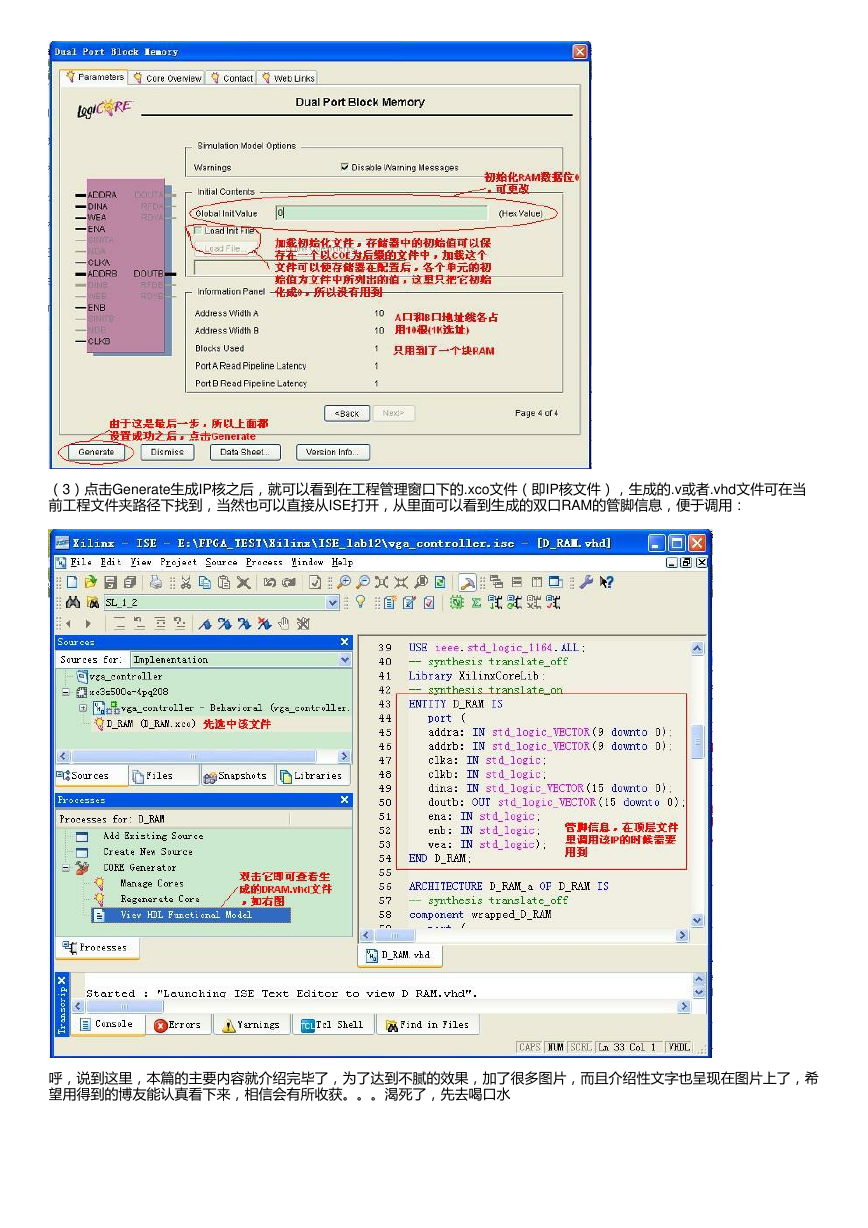The image size is (868, 1228).
Task: Toggle the Load Init File checkbox
Action: 198,230
